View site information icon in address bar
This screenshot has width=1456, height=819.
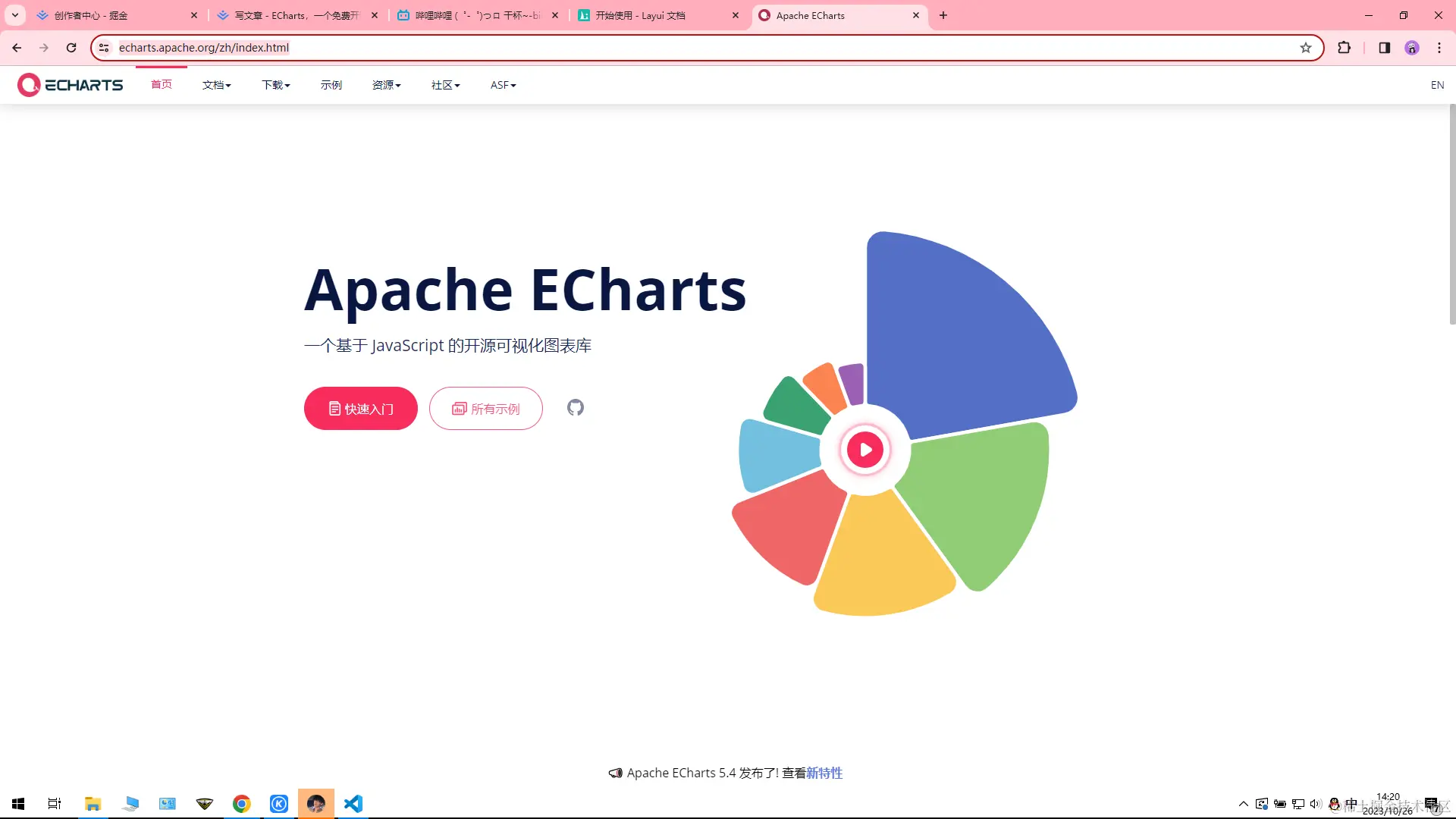point(105,48)
